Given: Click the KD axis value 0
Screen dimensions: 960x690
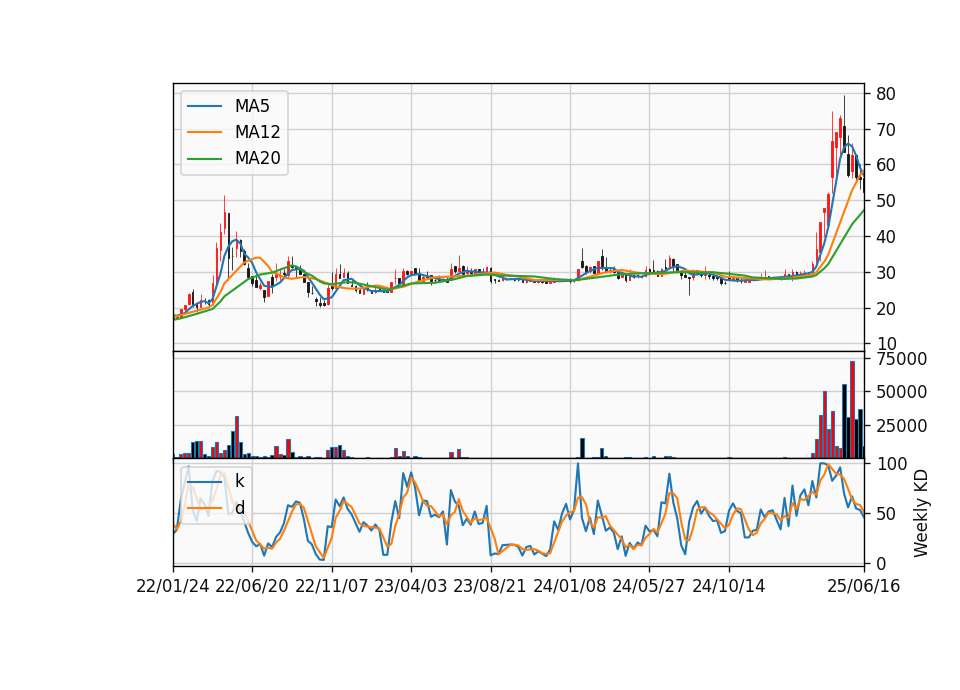Looking at the screenshot, I should [x=881, y=563].
